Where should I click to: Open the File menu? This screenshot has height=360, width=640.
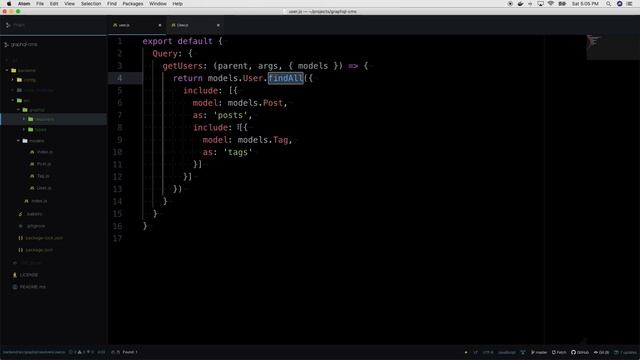[x=40, y=4]
